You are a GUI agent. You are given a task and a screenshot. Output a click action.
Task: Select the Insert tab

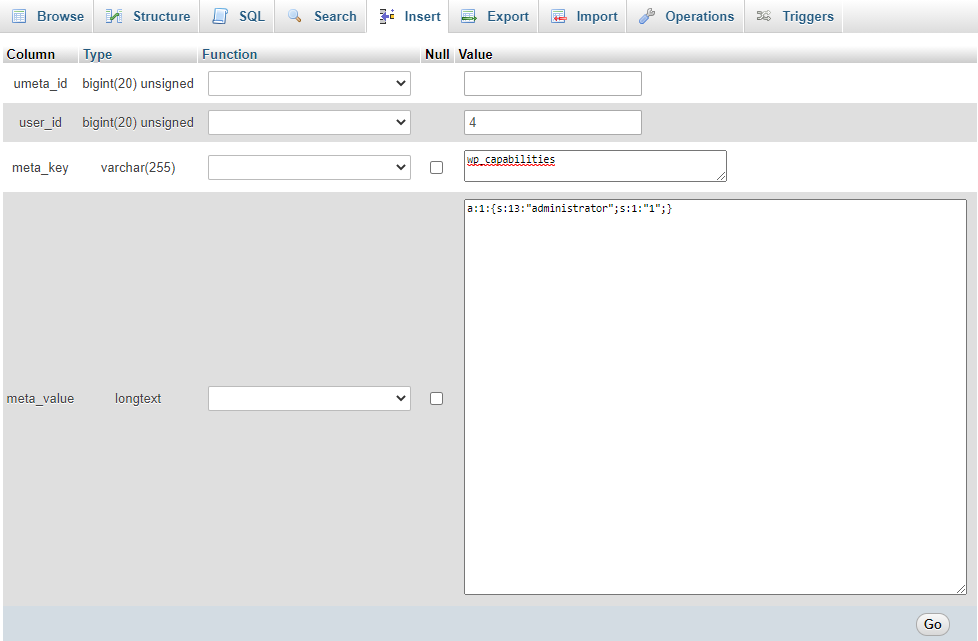tap(409, 16)
